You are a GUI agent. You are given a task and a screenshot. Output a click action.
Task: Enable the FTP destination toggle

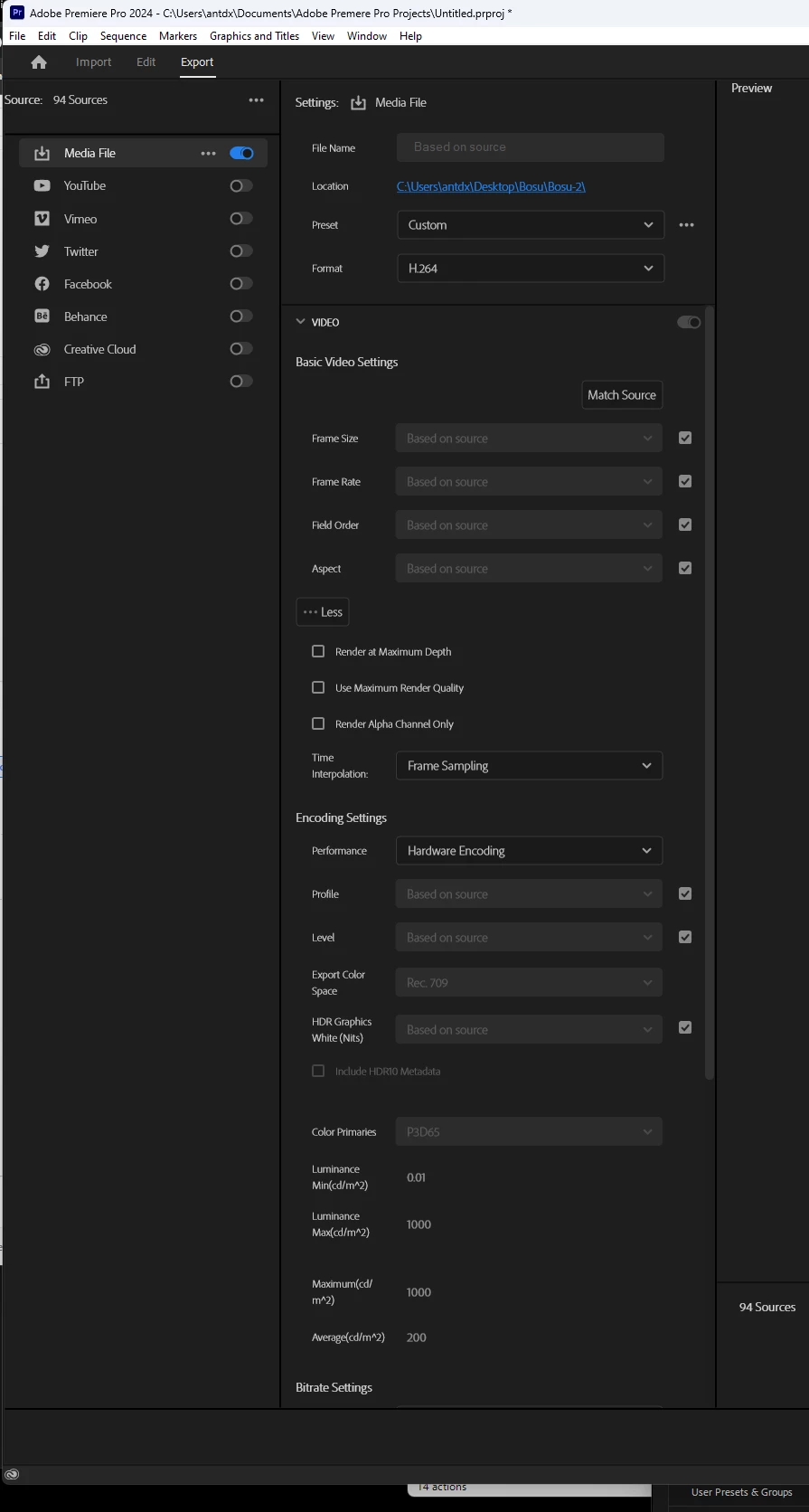coord(241,382)
